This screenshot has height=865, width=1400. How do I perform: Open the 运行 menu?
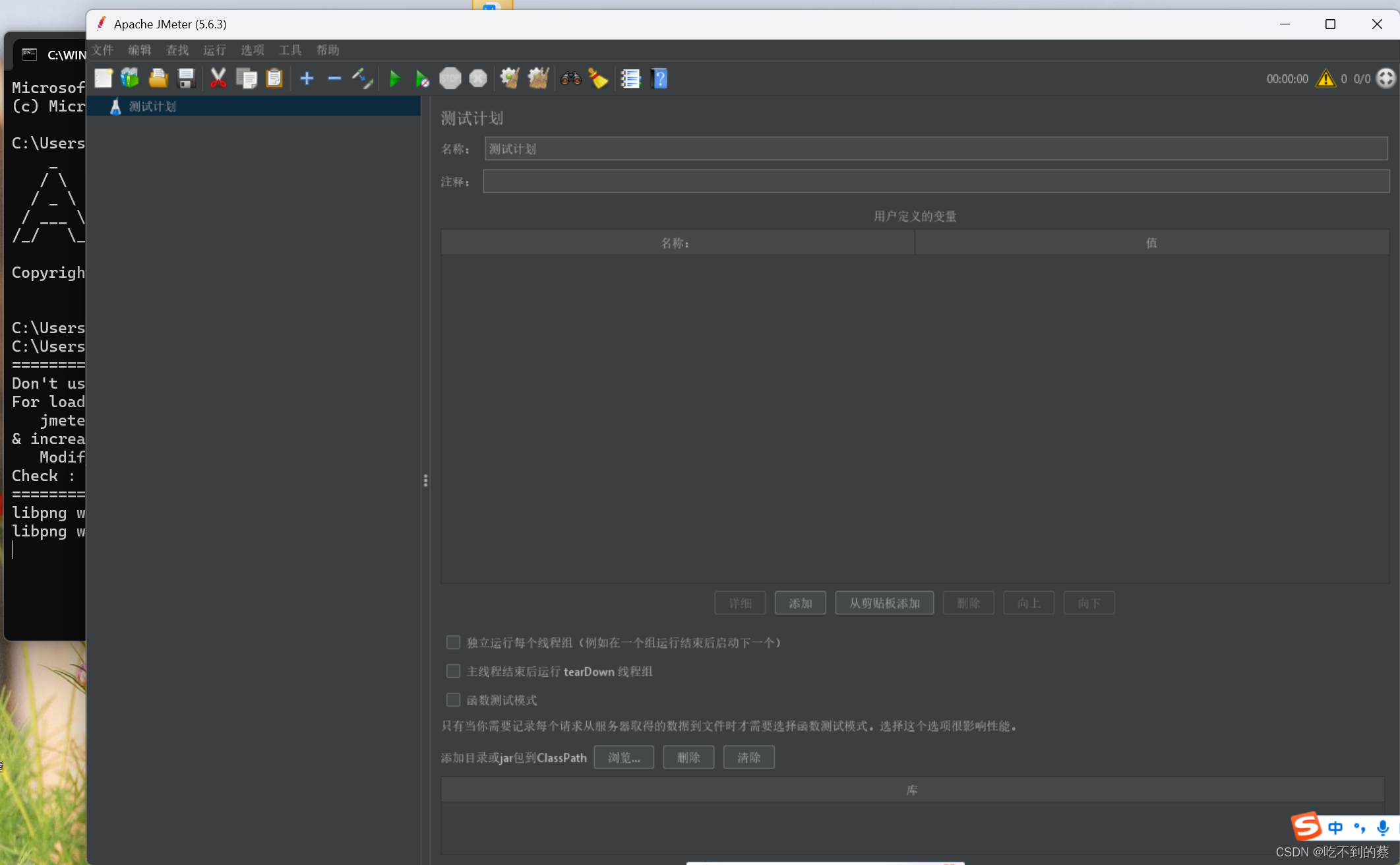tap(214, 50)
